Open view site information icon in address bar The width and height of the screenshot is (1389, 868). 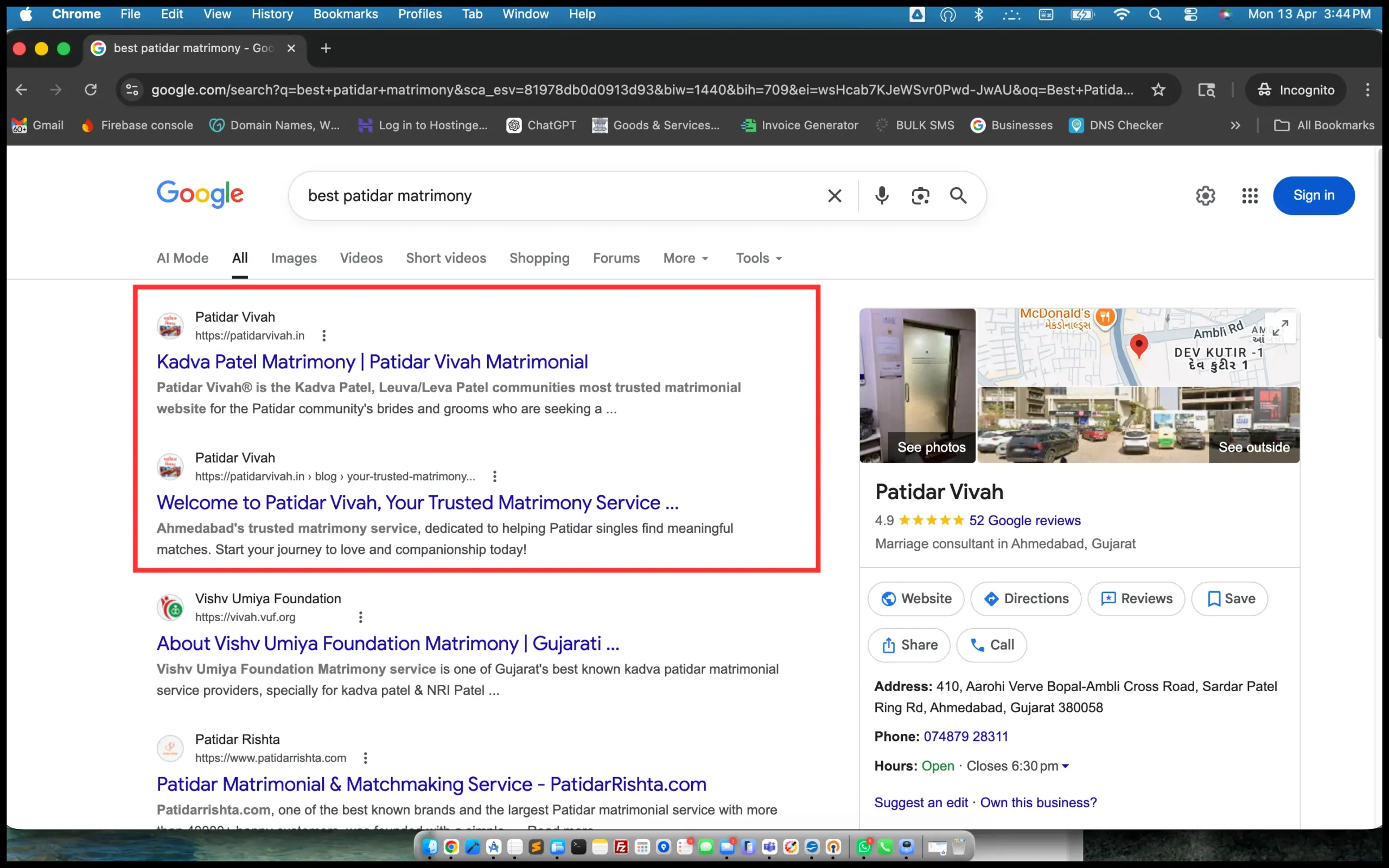coord(132,90)
